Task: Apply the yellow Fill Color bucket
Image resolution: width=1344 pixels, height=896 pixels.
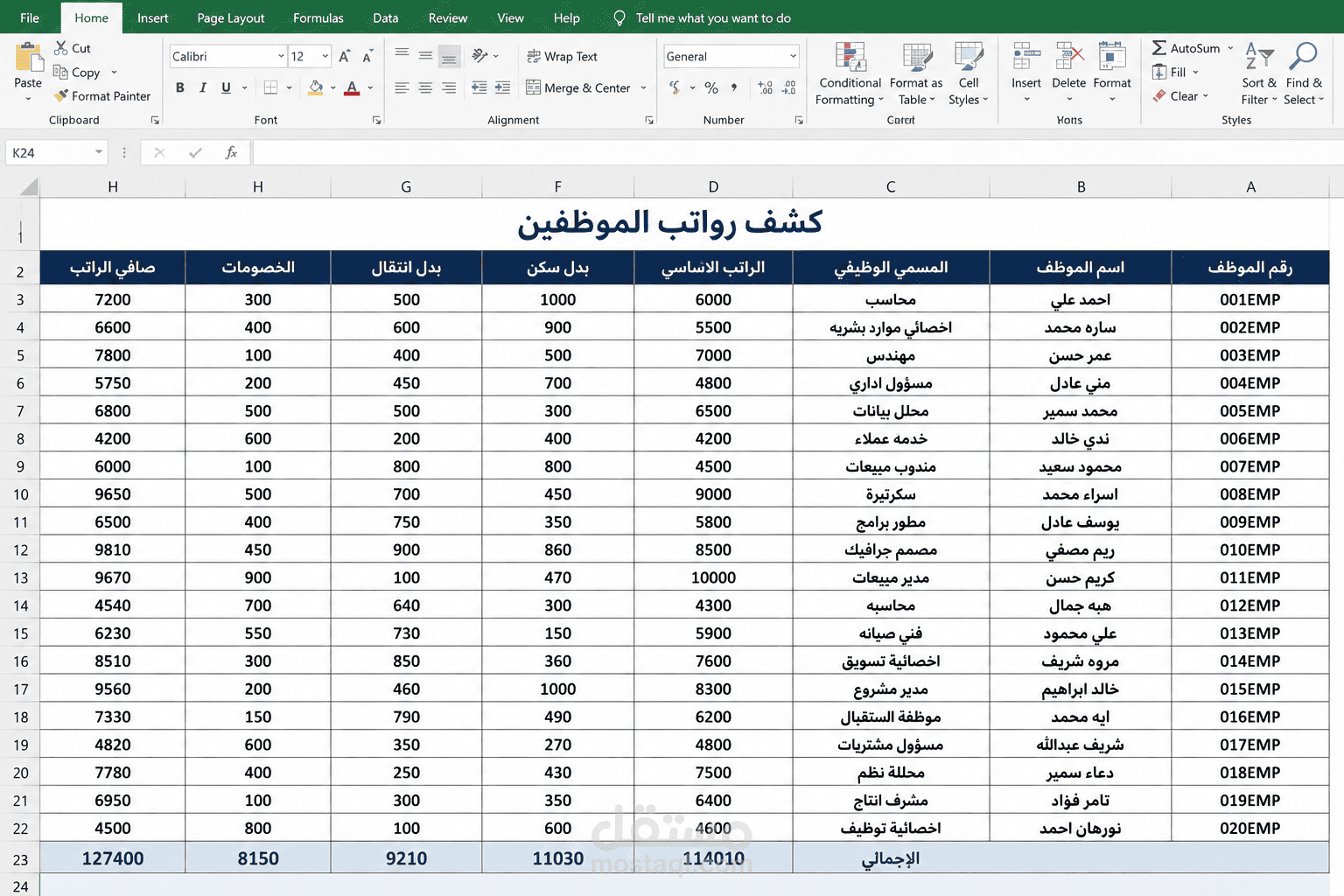Action: (x=316, y=87)
